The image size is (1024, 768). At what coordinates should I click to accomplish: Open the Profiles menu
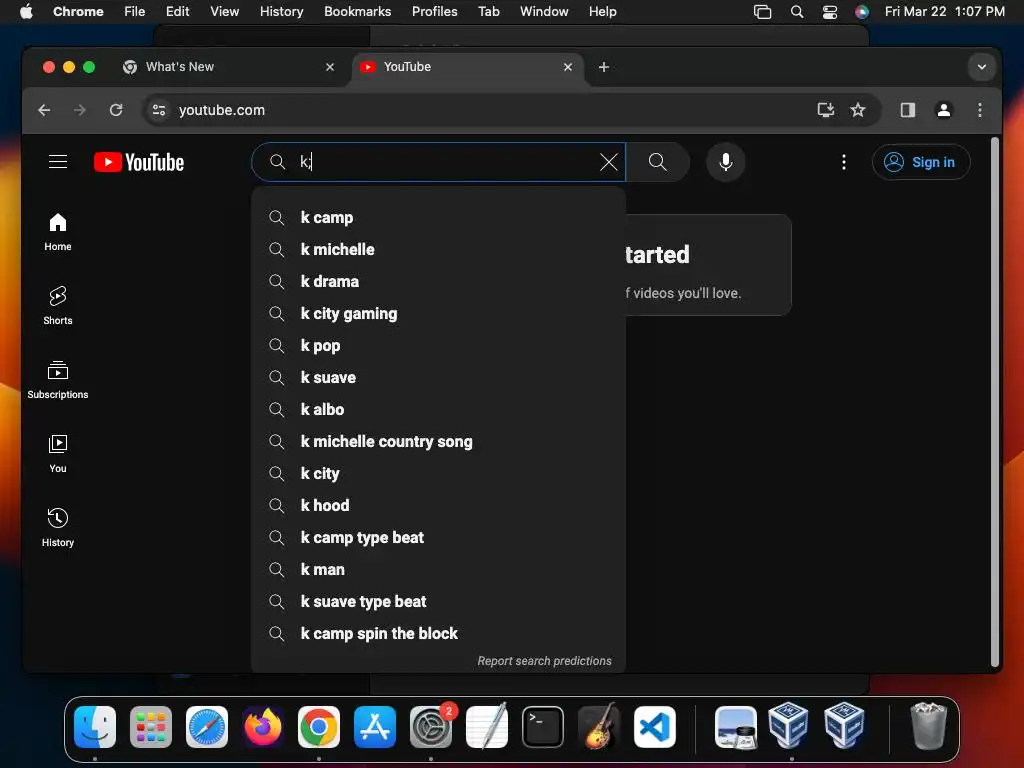click(434, 11)
